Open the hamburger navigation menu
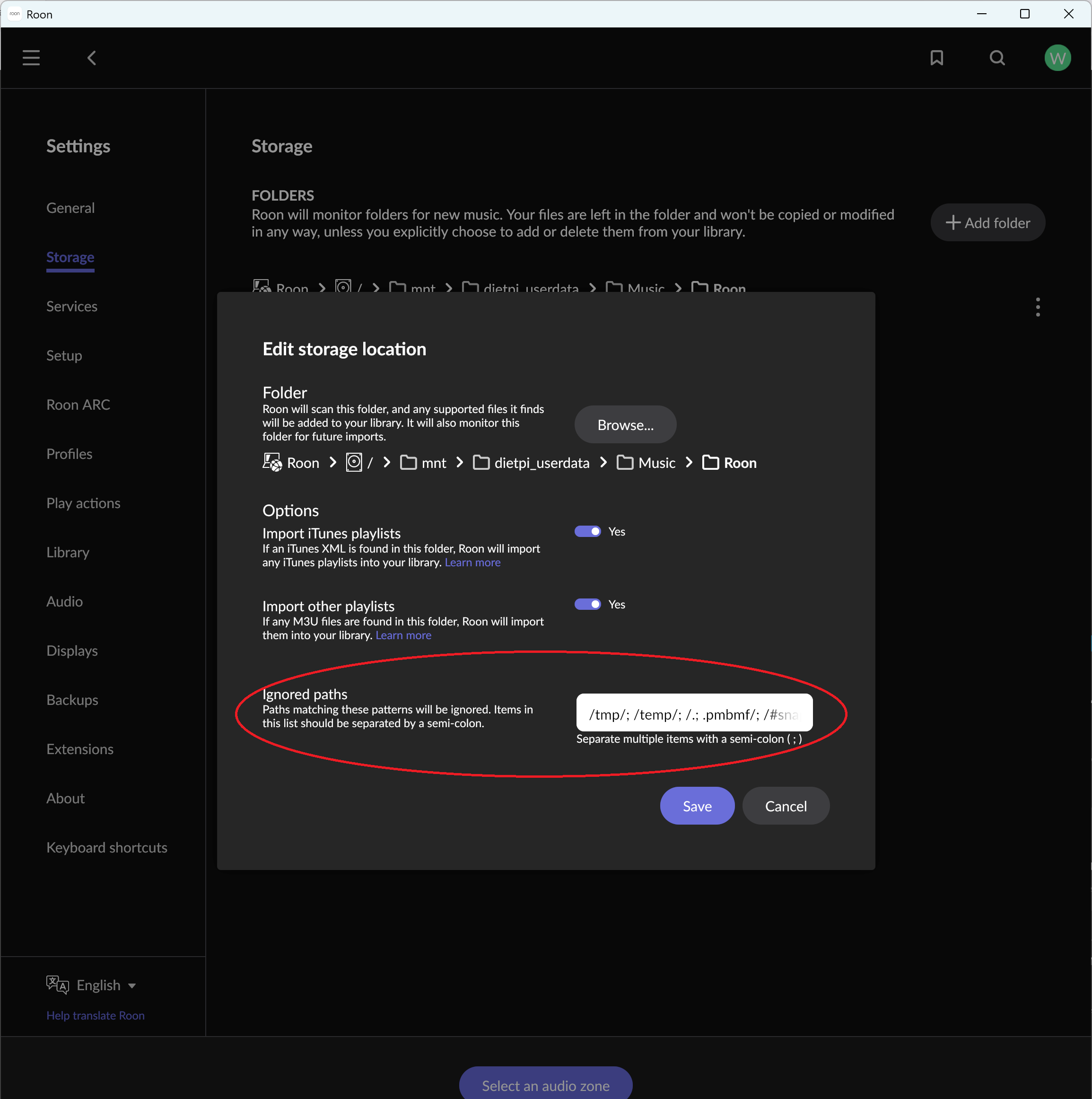This screenshot has width=1092, height=1099. [x=31, y=57]
